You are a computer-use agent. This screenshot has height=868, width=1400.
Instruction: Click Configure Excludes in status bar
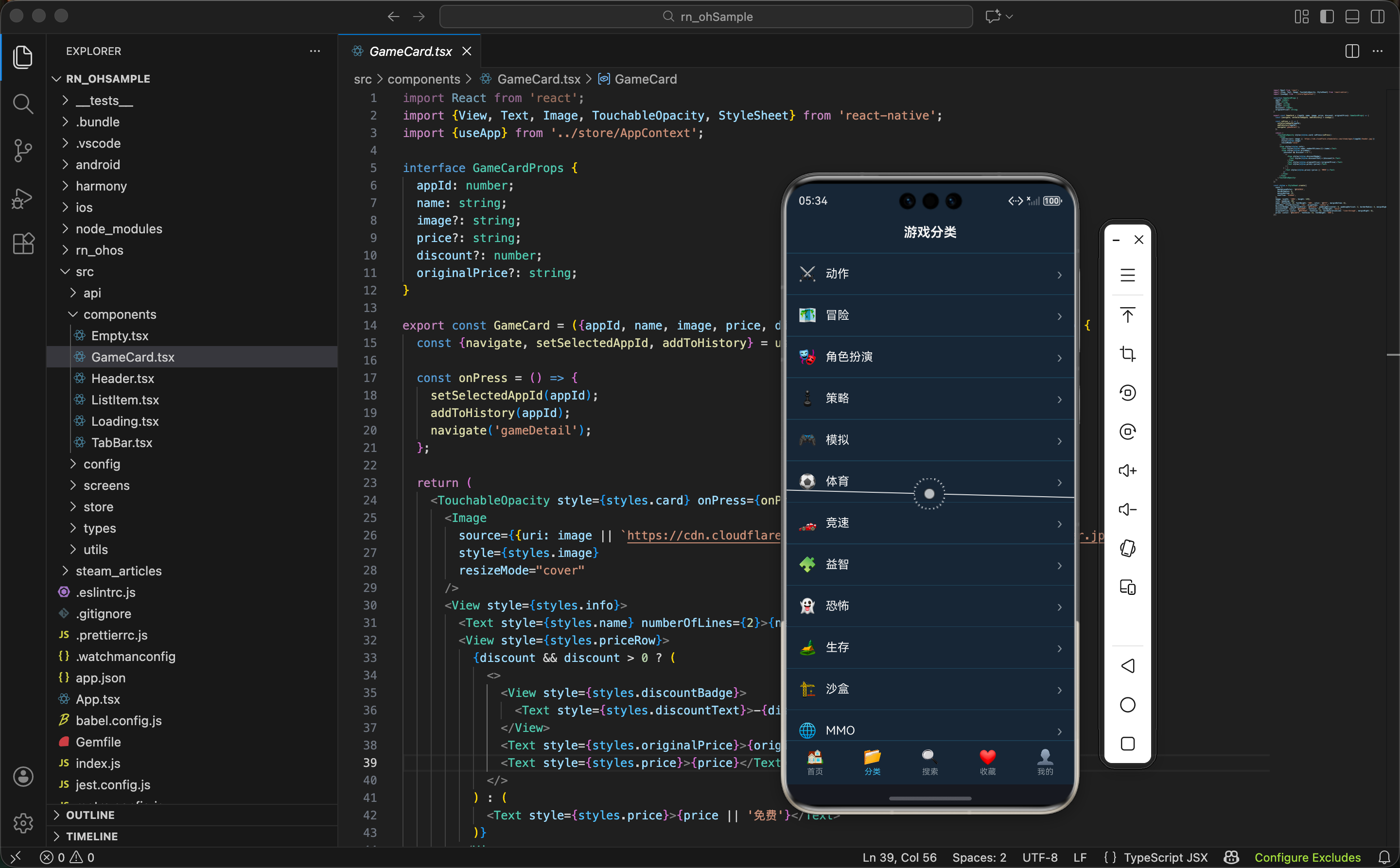[x=1307, y=857]
